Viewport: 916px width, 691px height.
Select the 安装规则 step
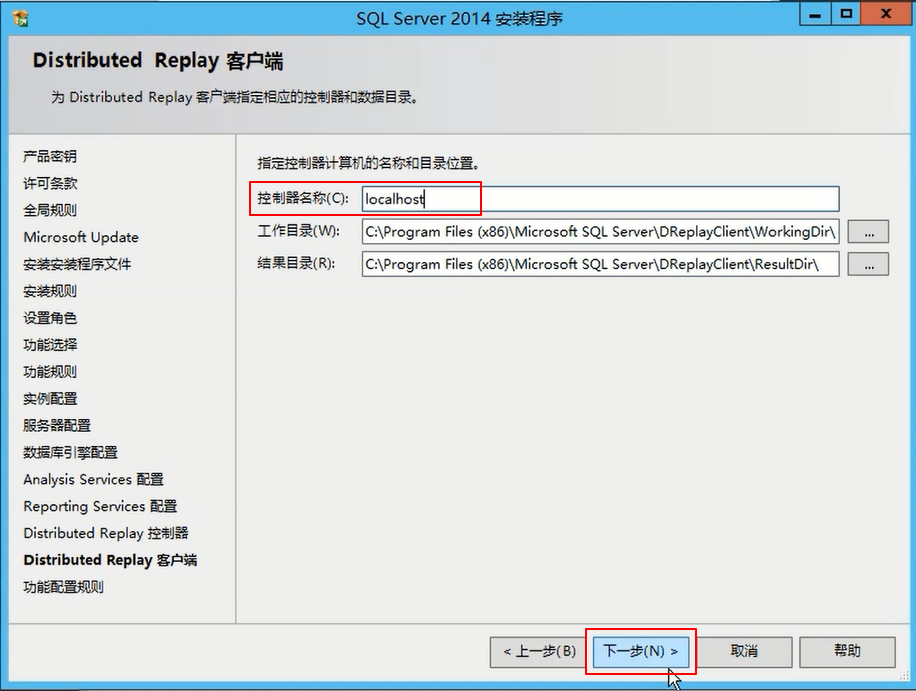point(50,291)
